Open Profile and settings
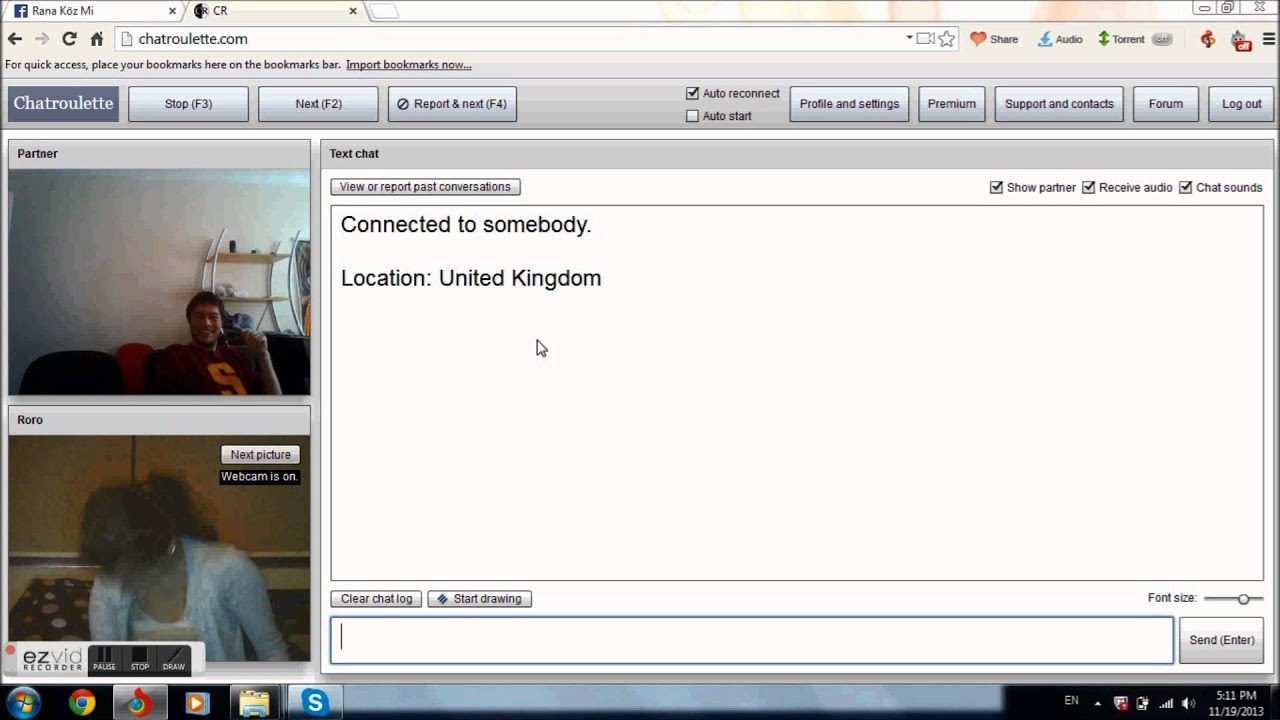This screenshot has width=1280, height=720. click(849, 104)
